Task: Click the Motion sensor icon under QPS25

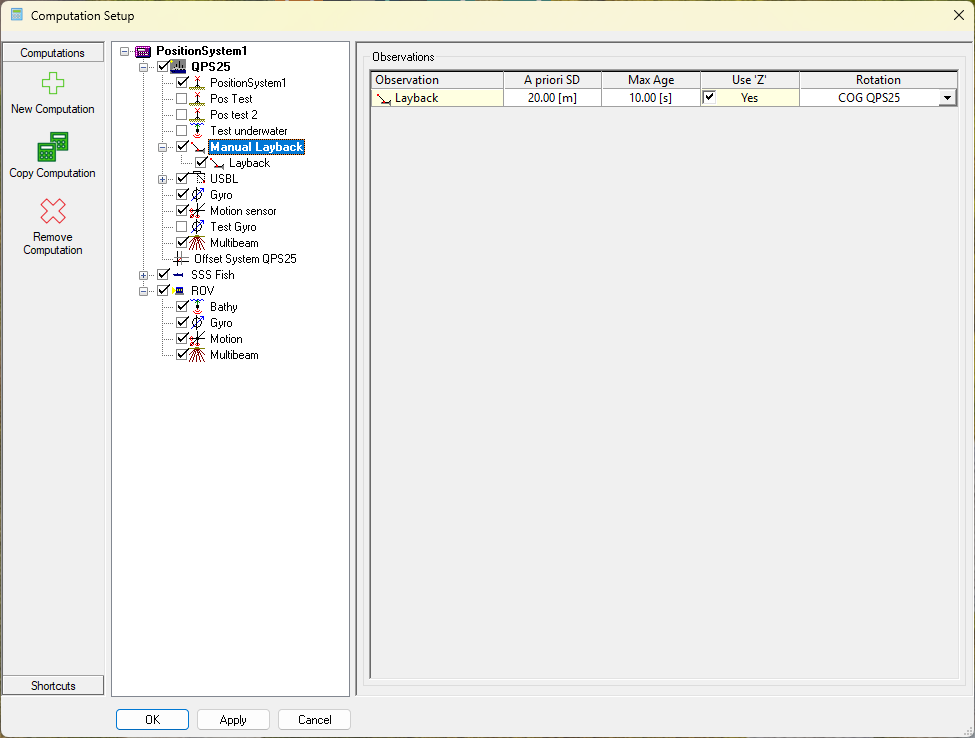Action: pyautogui.click(x=198, y=211)
